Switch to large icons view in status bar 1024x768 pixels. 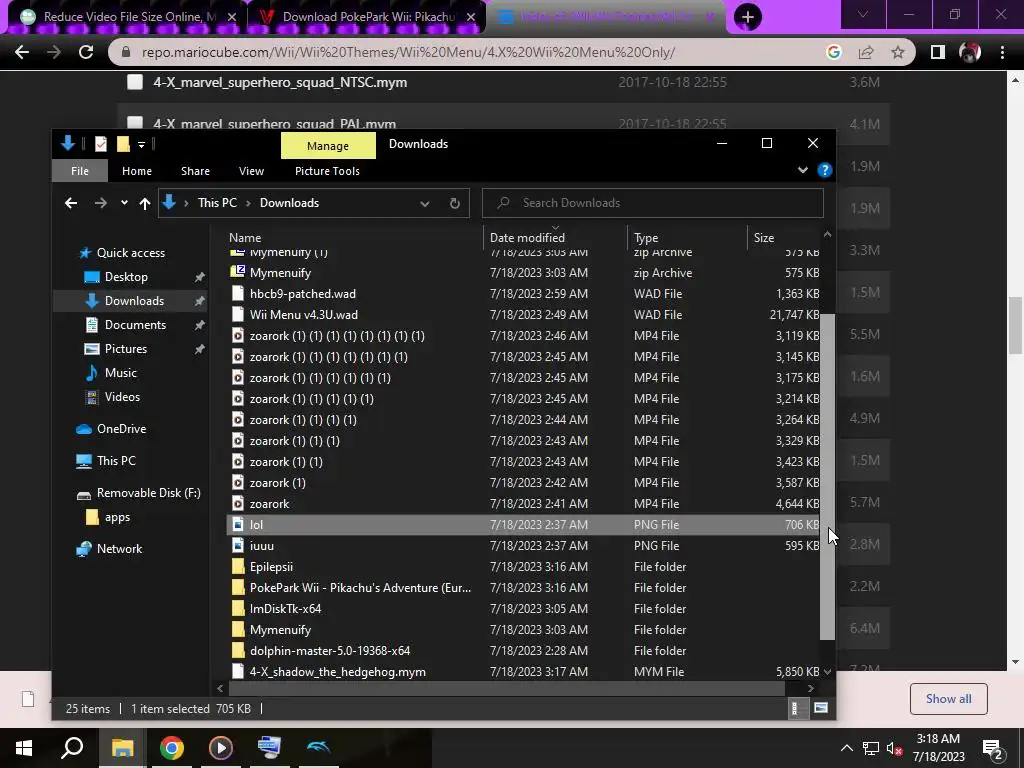[x=820, y=708]
